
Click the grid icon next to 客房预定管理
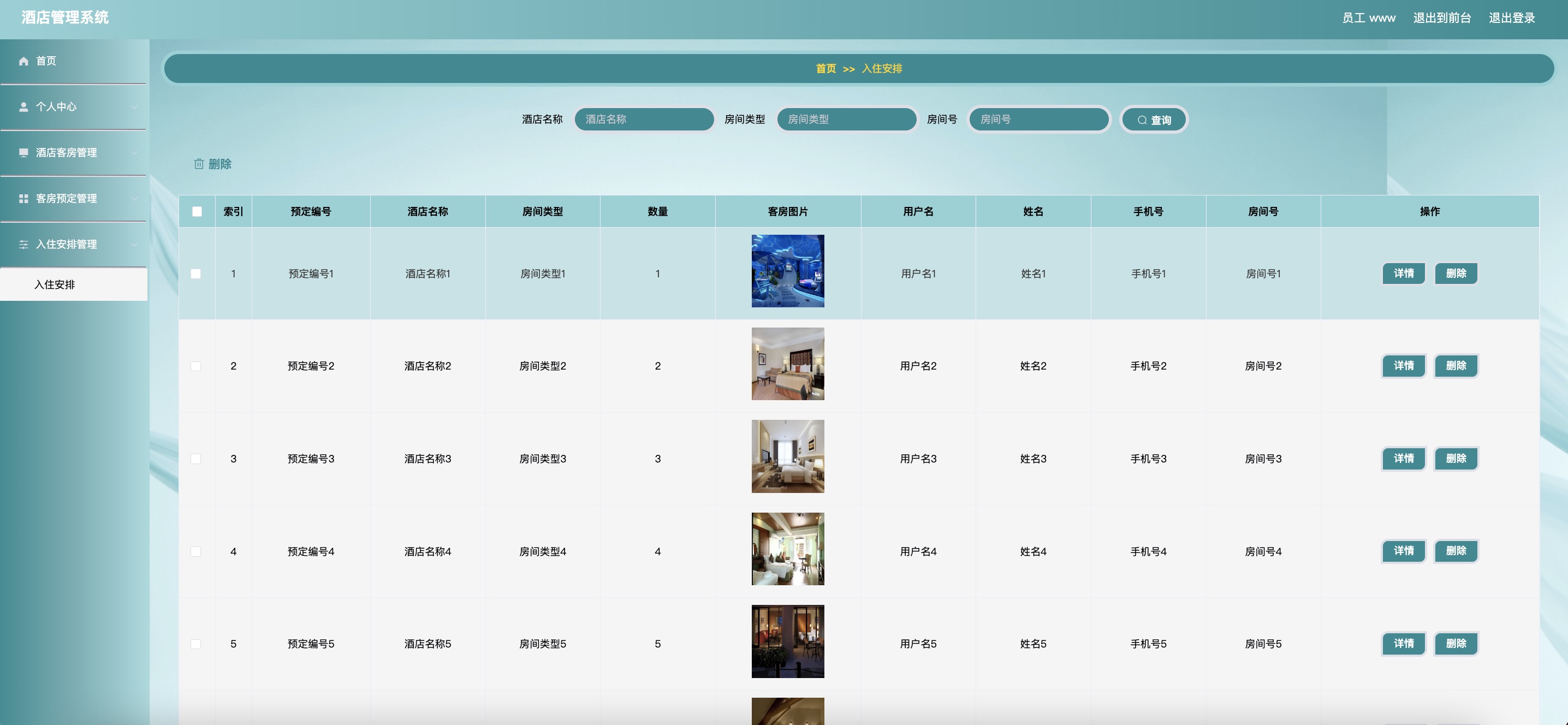tap(23, 198)
